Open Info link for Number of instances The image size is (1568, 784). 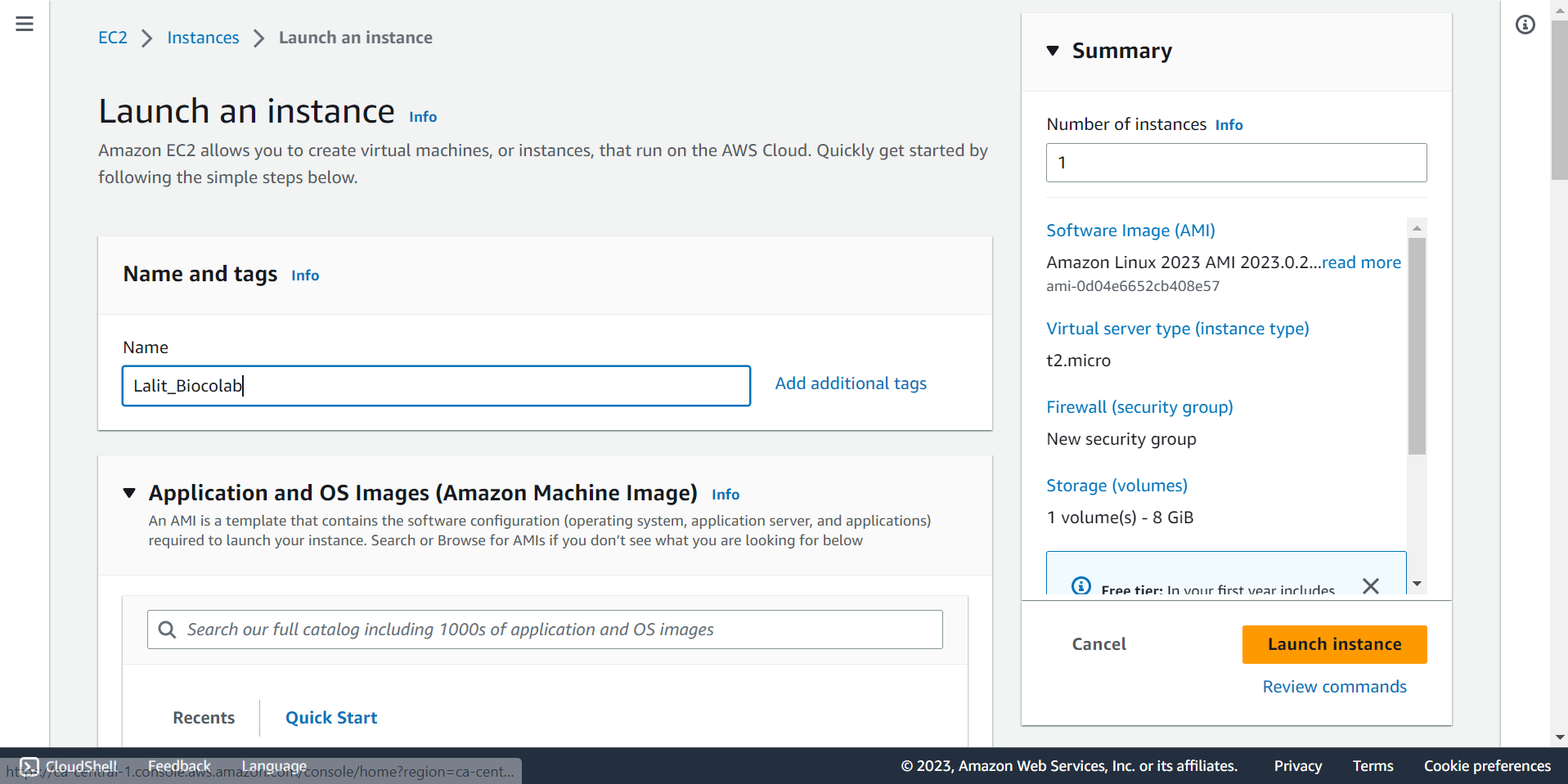point(1229,125)
